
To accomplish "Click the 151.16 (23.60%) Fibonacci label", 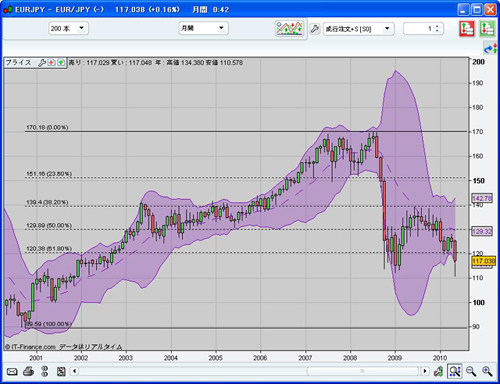I will click(49, 174).
